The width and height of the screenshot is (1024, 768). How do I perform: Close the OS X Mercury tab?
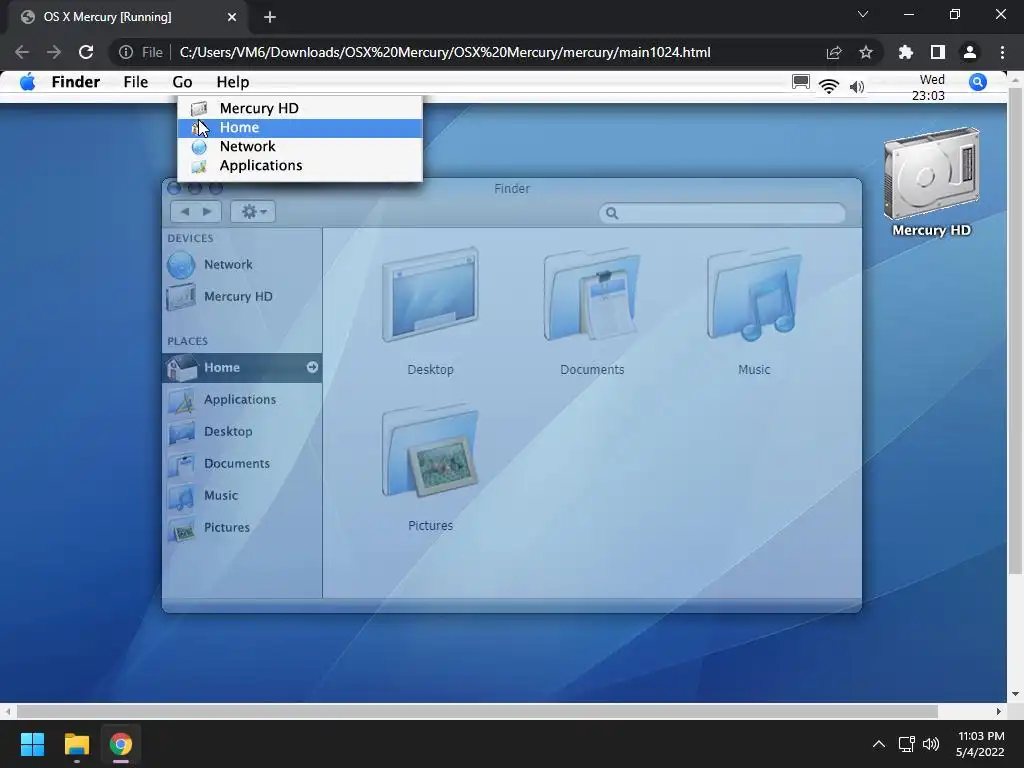(232, 17)
